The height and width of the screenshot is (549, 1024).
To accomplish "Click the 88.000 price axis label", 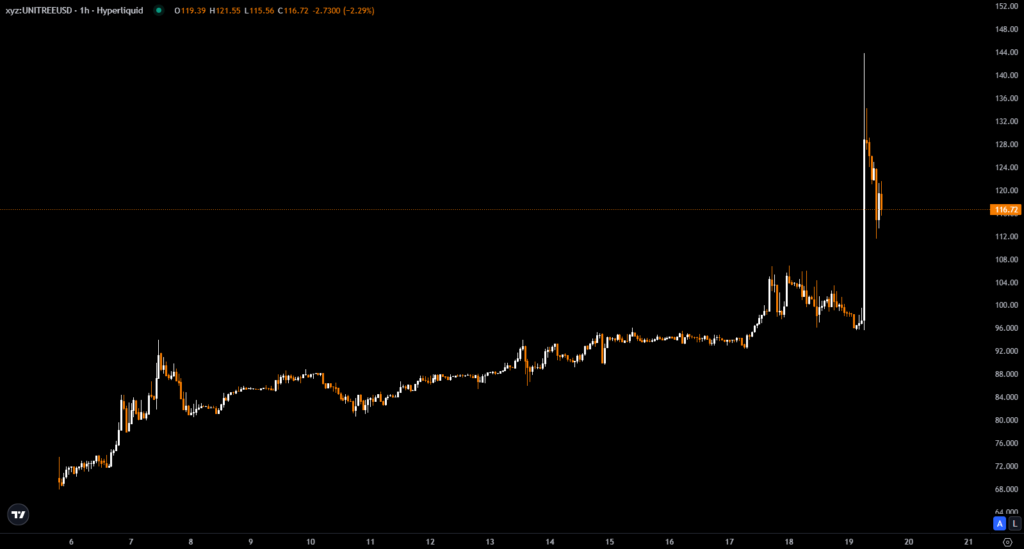I will (x=1006, y=374).
